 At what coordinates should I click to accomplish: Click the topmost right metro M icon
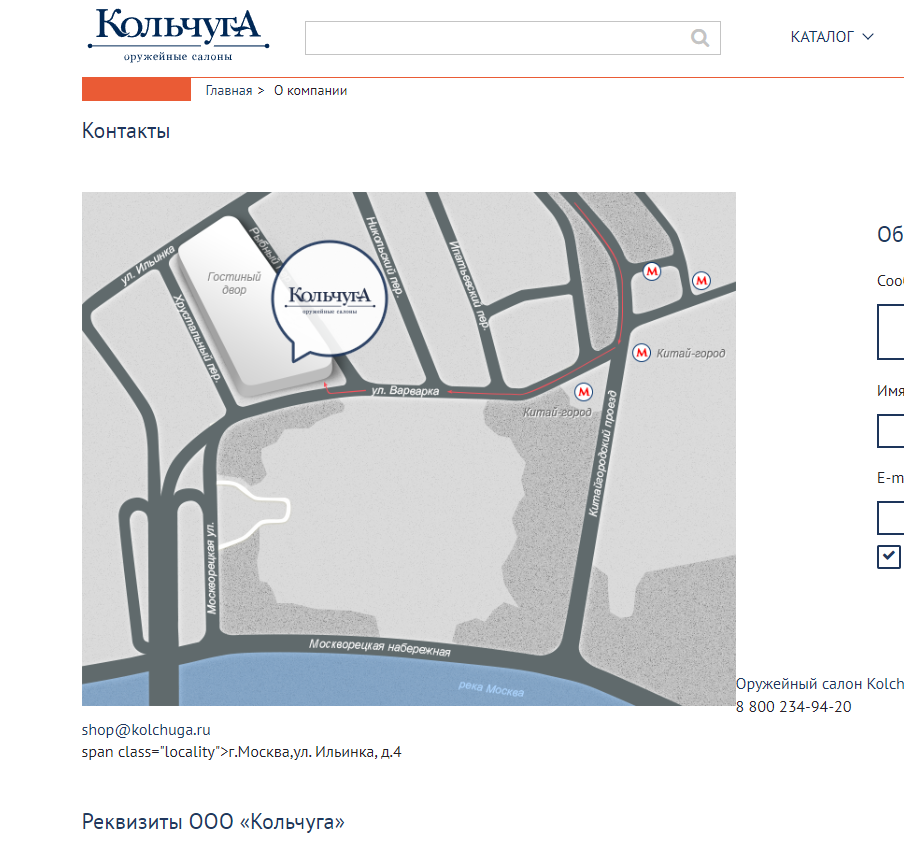[701, 281]
